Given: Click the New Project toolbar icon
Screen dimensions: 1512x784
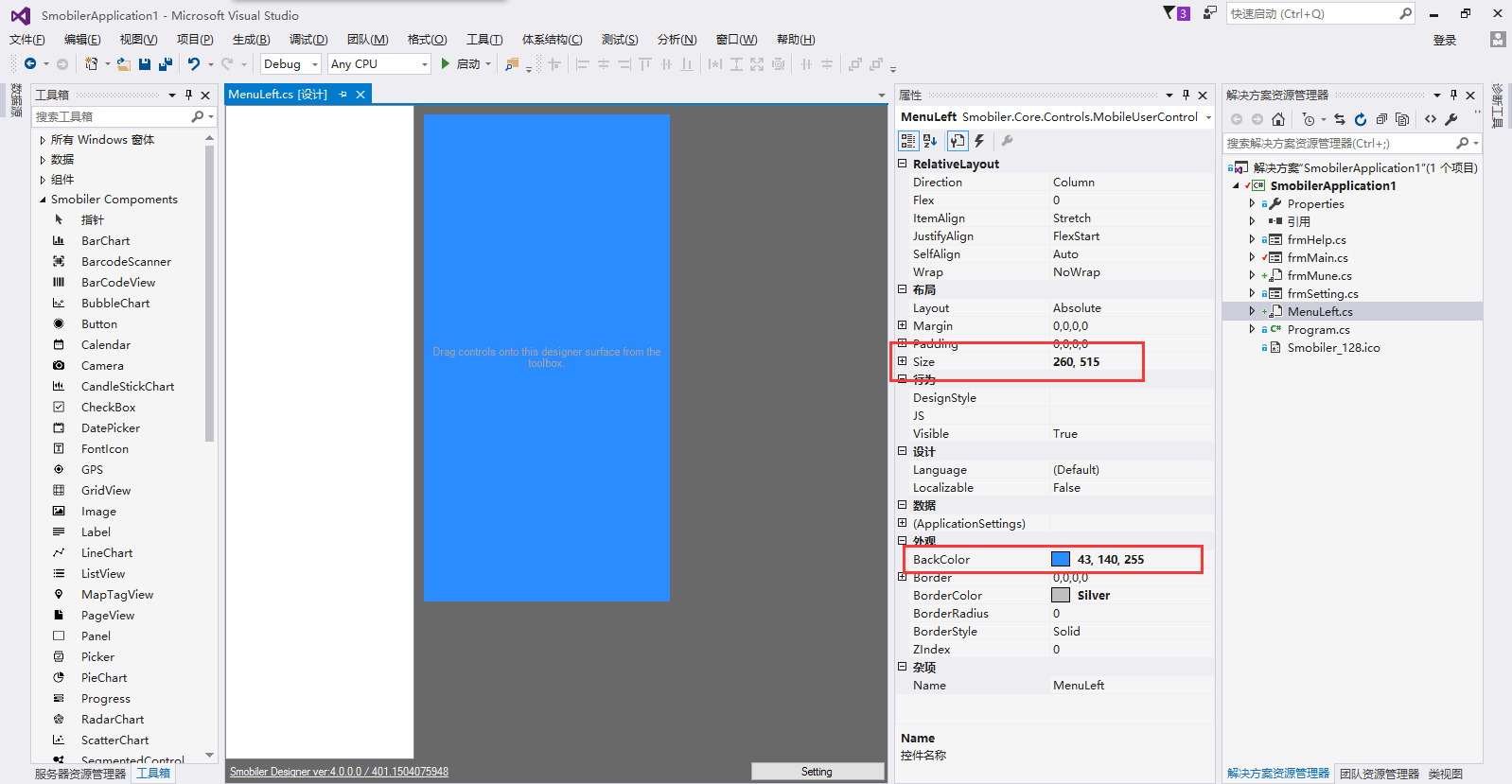Looking at the screenshot, I should [x=91, y=63].
